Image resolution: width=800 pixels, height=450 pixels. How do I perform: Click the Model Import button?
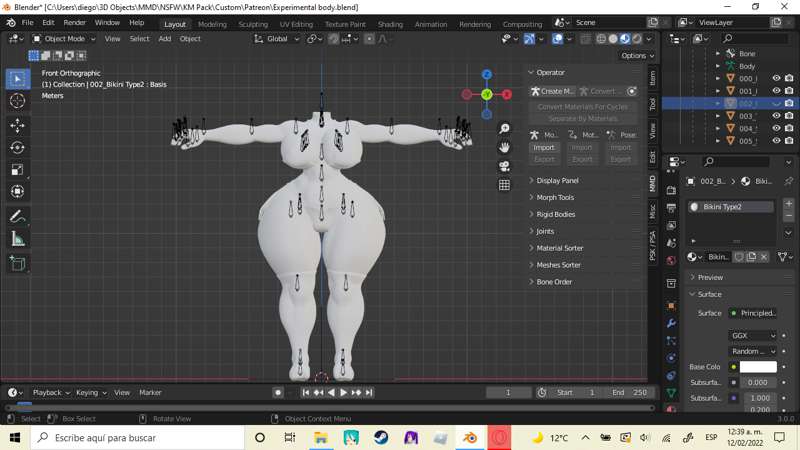(x=544, y=147)
